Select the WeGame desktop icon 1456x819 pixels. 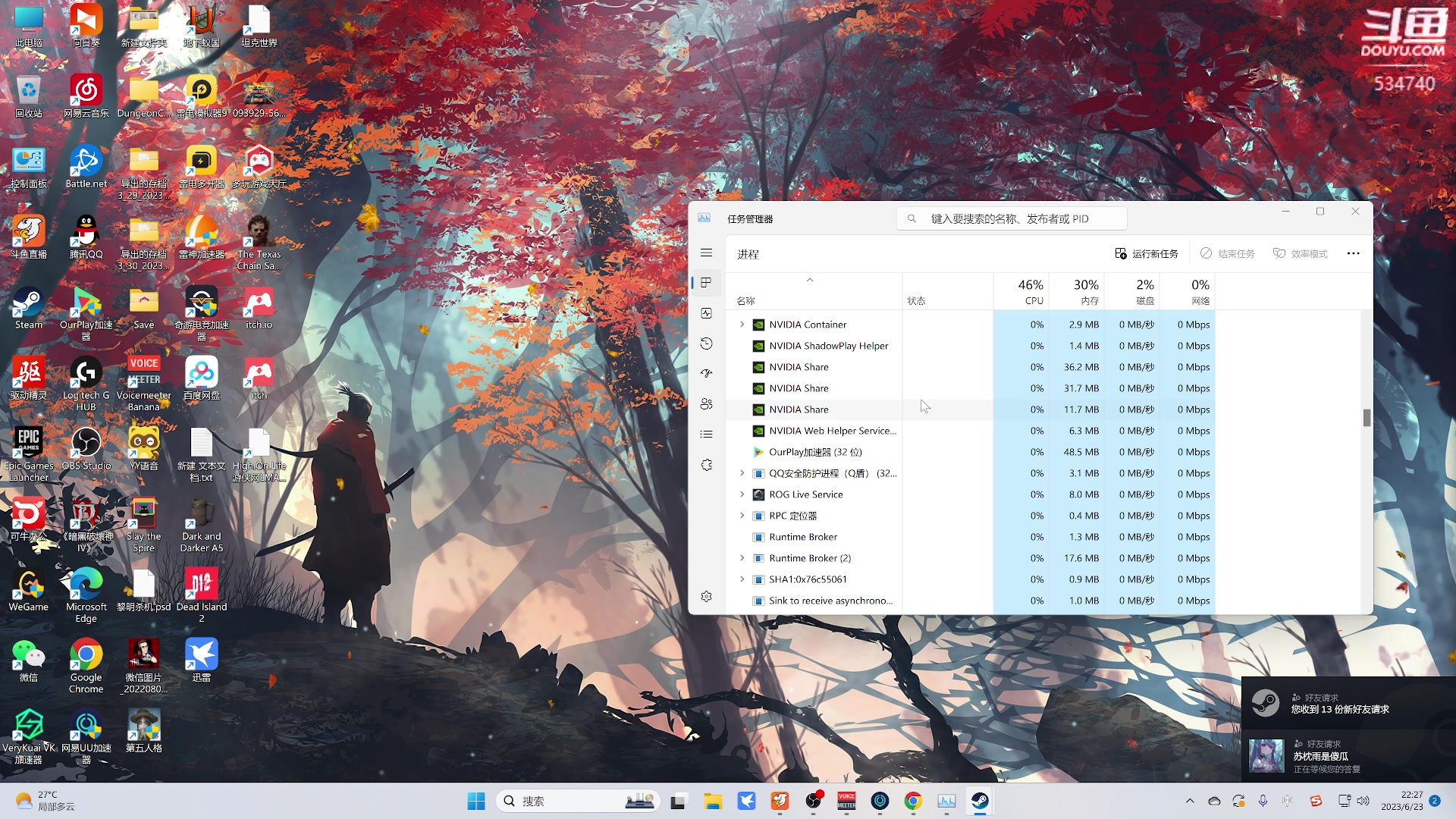[x=29, y=590]
